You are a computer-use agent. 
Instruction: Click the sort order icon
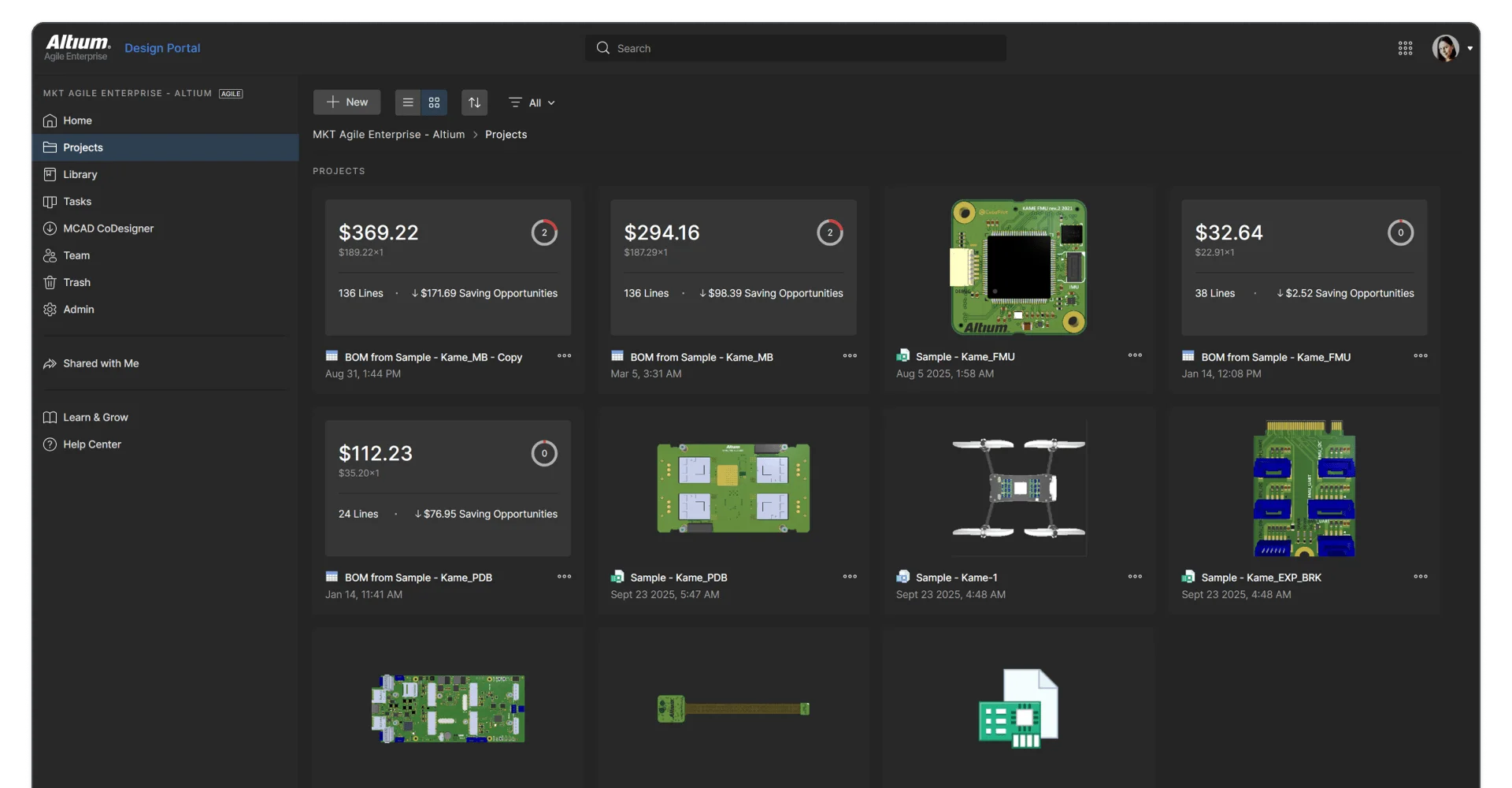click(474, 102)
